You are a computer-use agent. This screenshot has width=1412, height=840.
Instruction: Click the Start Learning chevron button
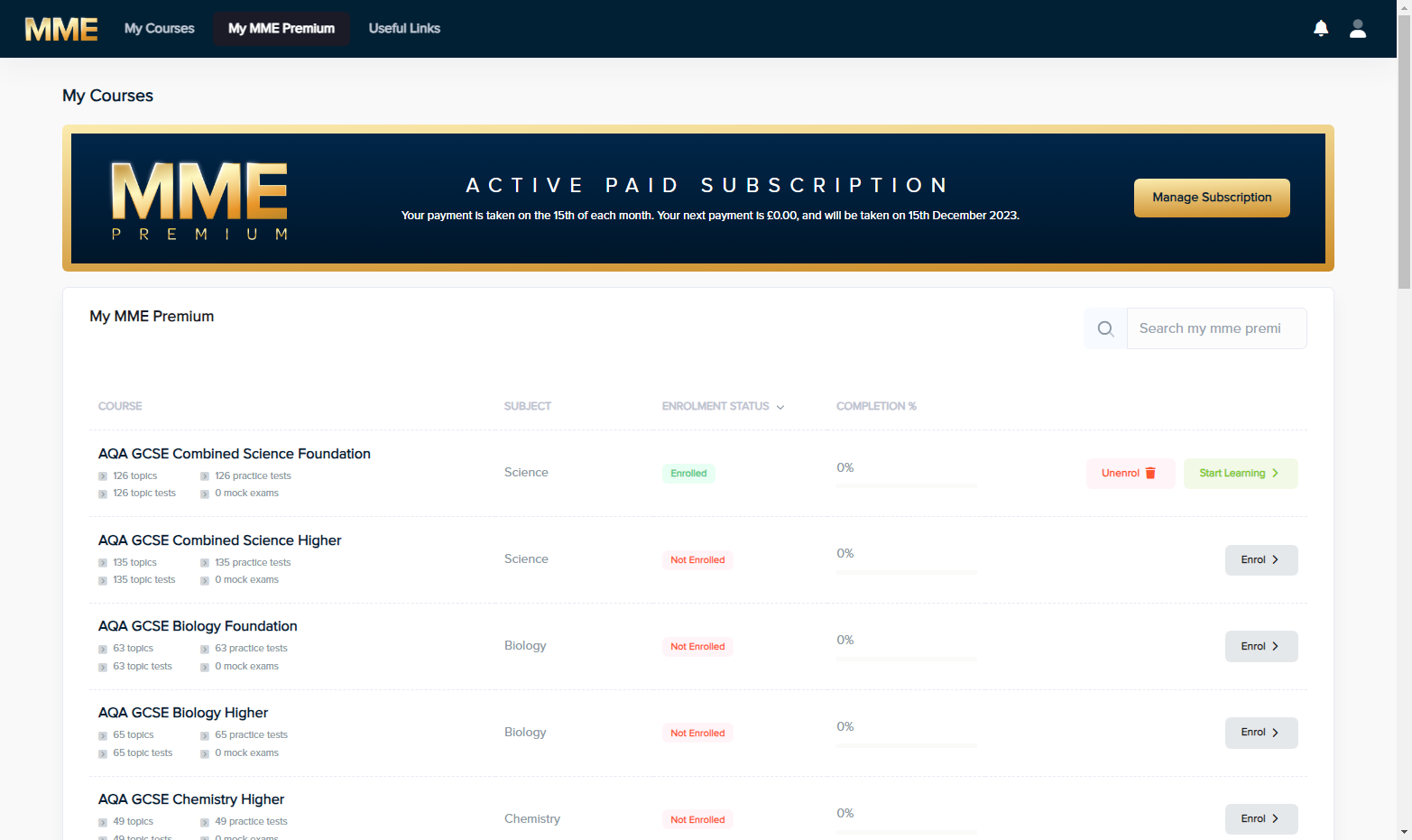[1241, 474]
